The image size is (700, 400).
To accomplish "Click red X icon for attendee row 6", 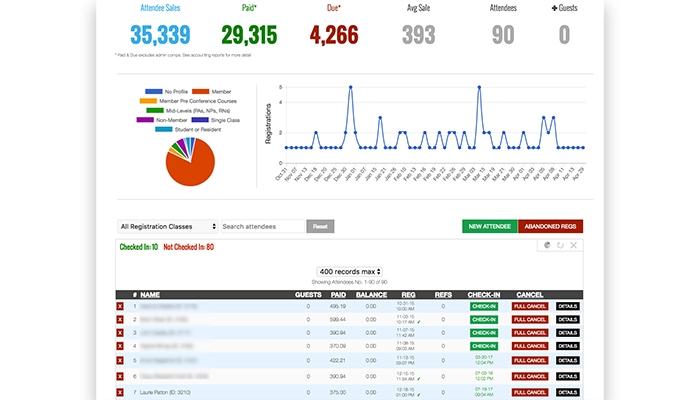I will pos(120,376).
